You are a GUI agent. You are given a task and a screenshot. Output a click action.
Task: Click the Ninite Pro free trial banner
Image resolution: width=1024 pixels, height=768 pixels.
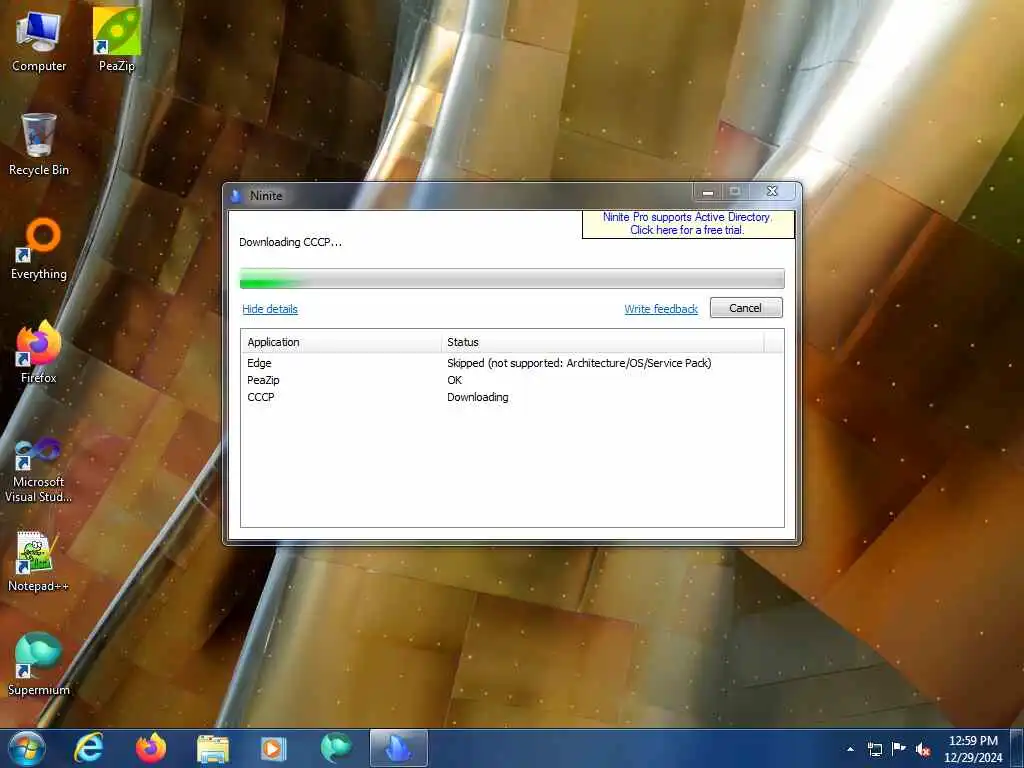coord(688,223)
